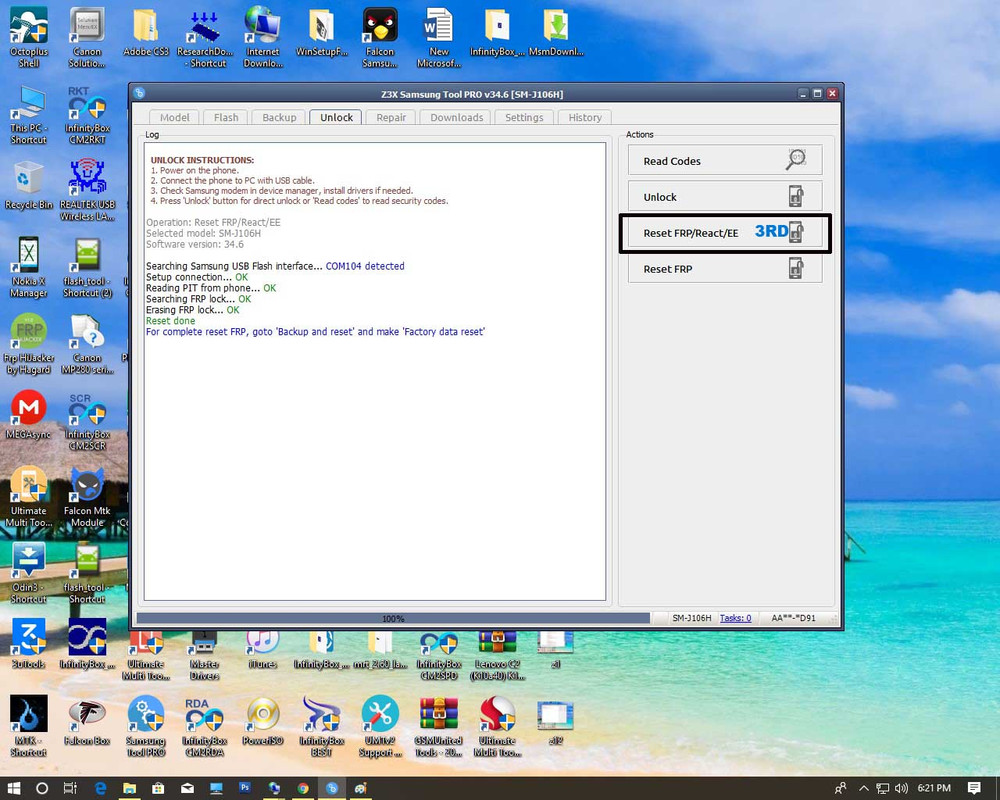The image size is (1000, 800).
Task: Open Canon MP280 series desktop icon
Action: [x=87, y=344]
